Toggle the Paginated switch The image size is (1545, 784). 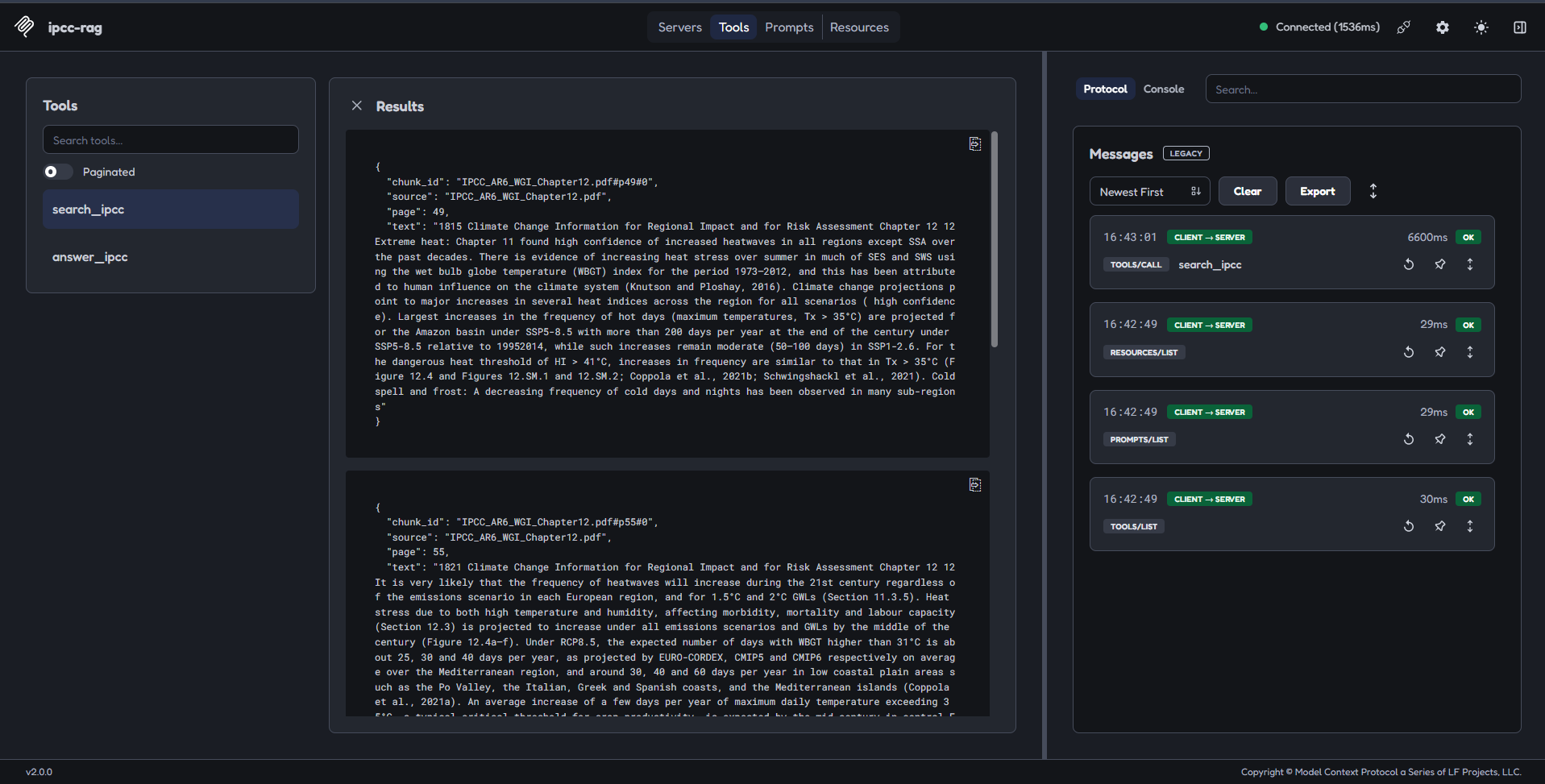[x=58, y=172]
